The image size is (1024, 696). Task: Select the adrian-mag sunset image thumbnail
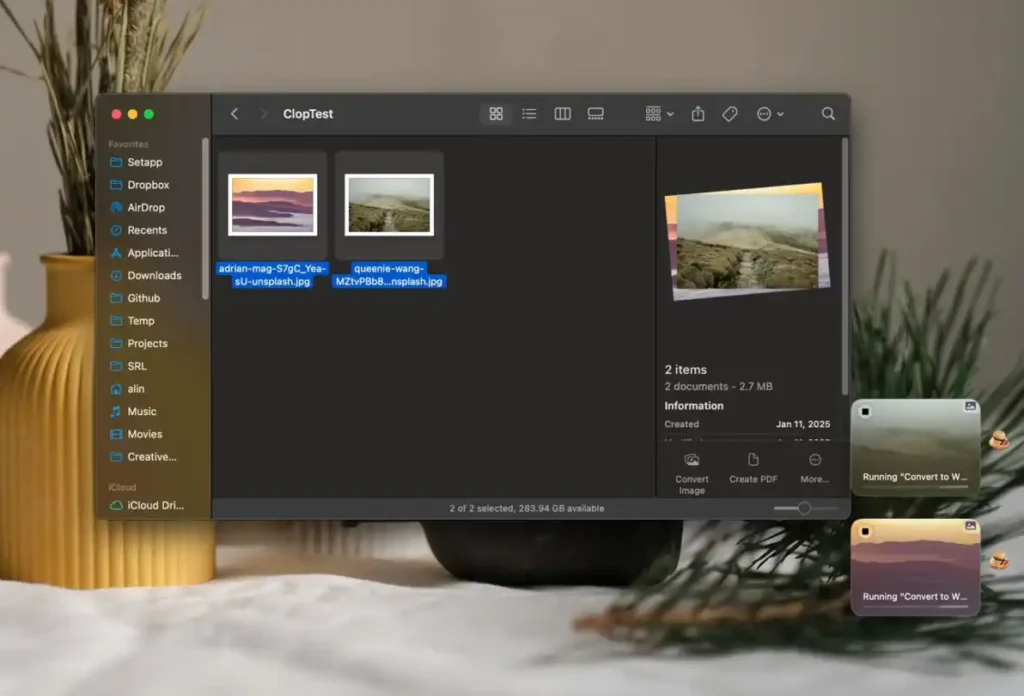point(272,205)
